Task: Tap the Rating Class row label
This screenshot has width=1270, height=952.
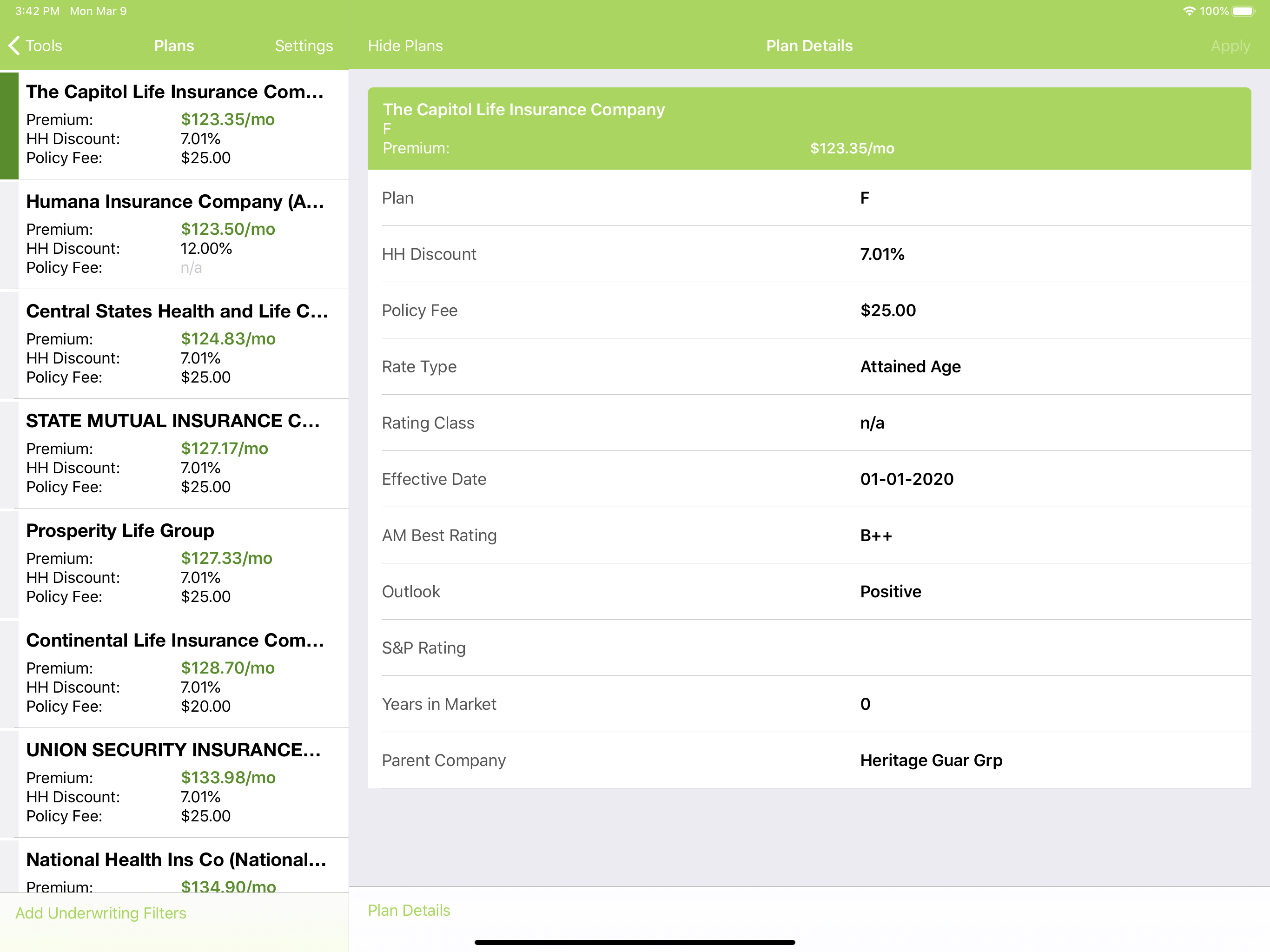Action: [428, 423]
